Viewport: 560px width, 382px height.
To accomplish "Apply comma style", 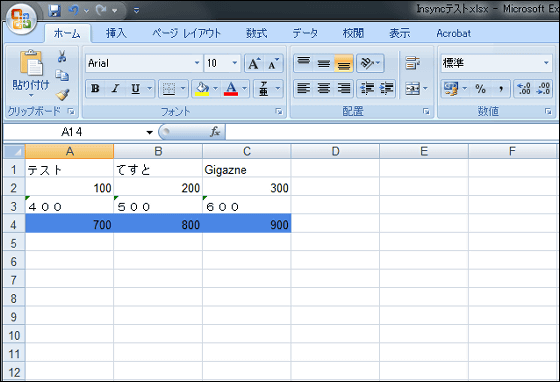I will pos(501,89).
